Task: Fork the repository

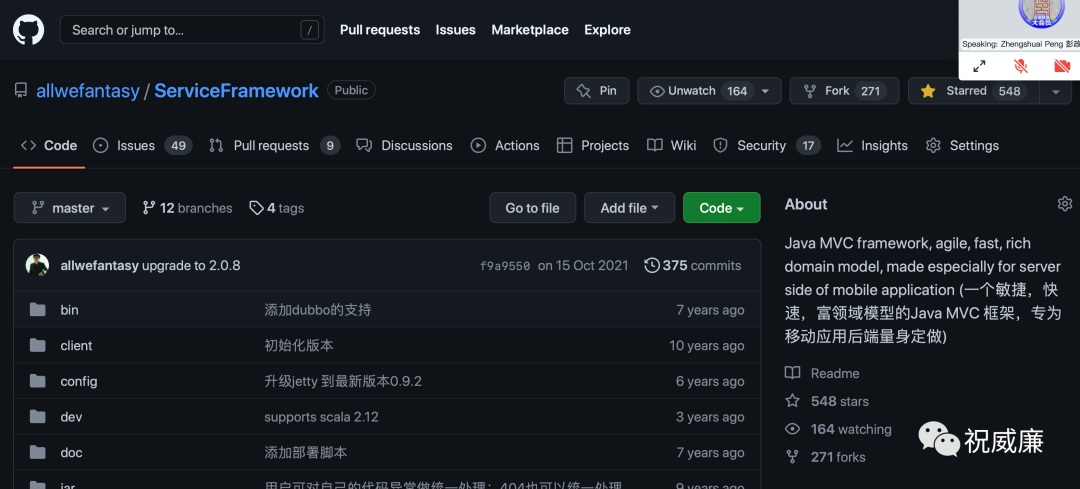Action: [x=844, y=91]
